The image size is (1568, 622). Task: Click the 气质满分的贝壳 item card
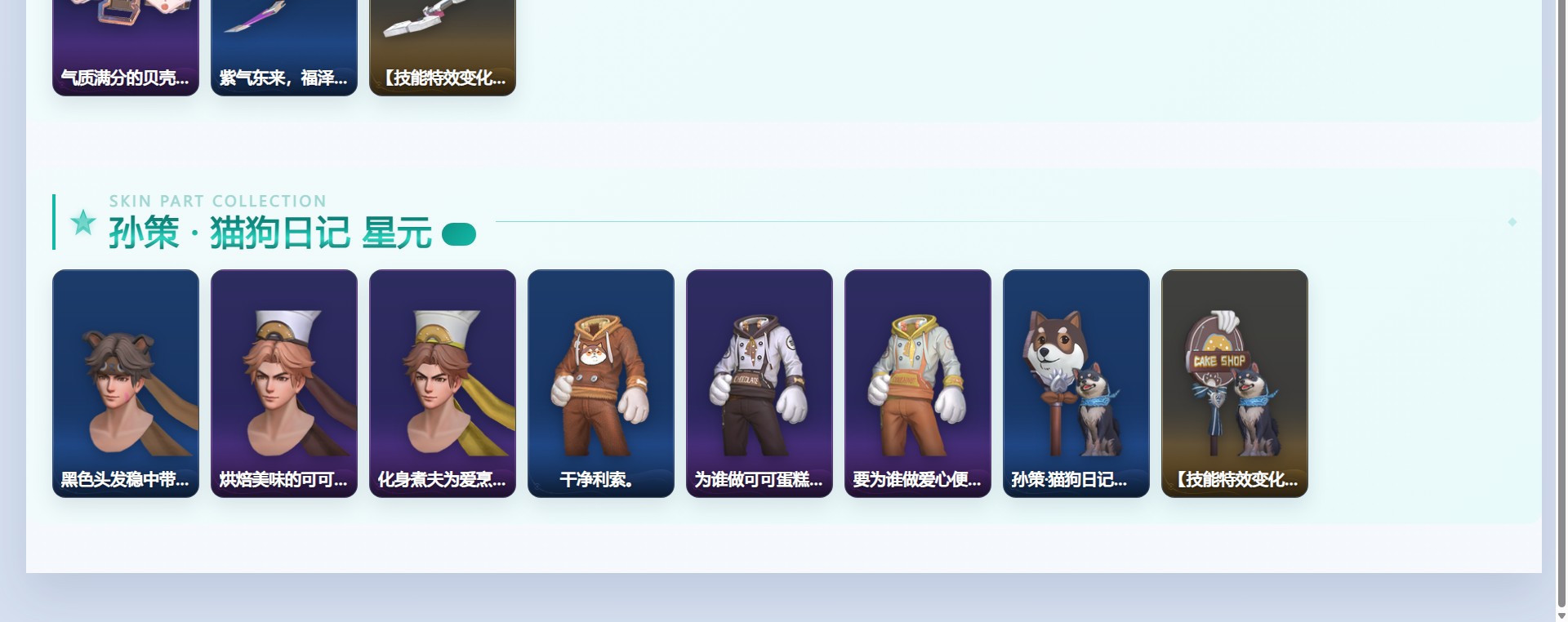[x=126, y=47]
